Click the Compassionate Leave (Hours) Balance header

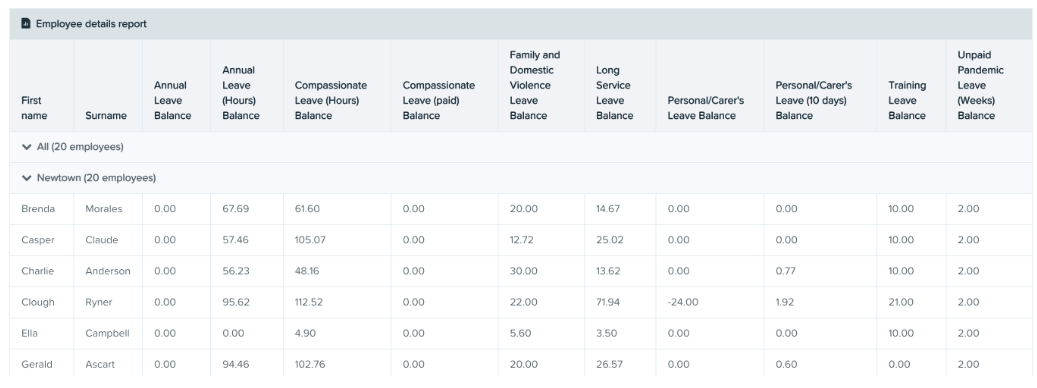(331, 100)
